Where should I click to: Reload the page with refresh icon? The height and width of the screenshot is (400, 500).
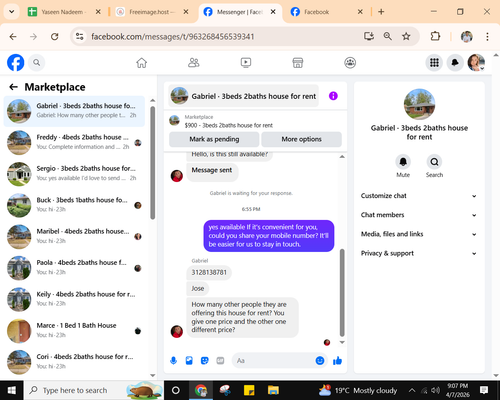pos(54,36)
